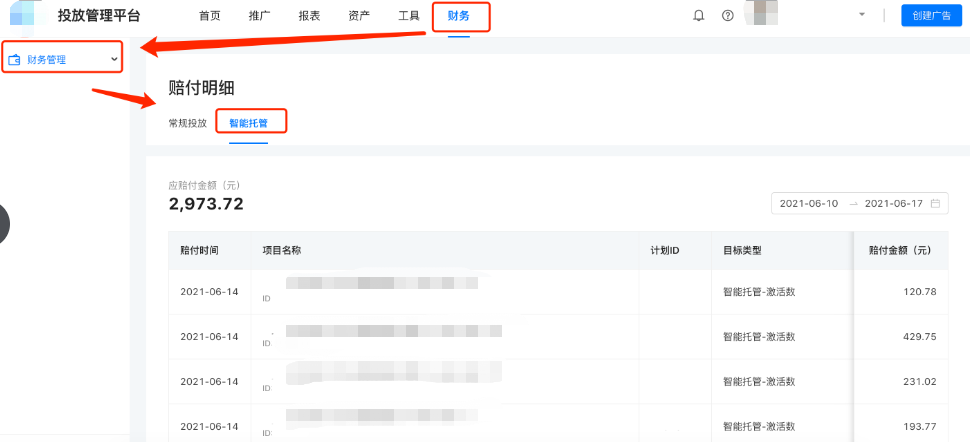Expand the account dropdown arrow
The image size is (970, 442).
pyautogui.click(x=862, y=15)
